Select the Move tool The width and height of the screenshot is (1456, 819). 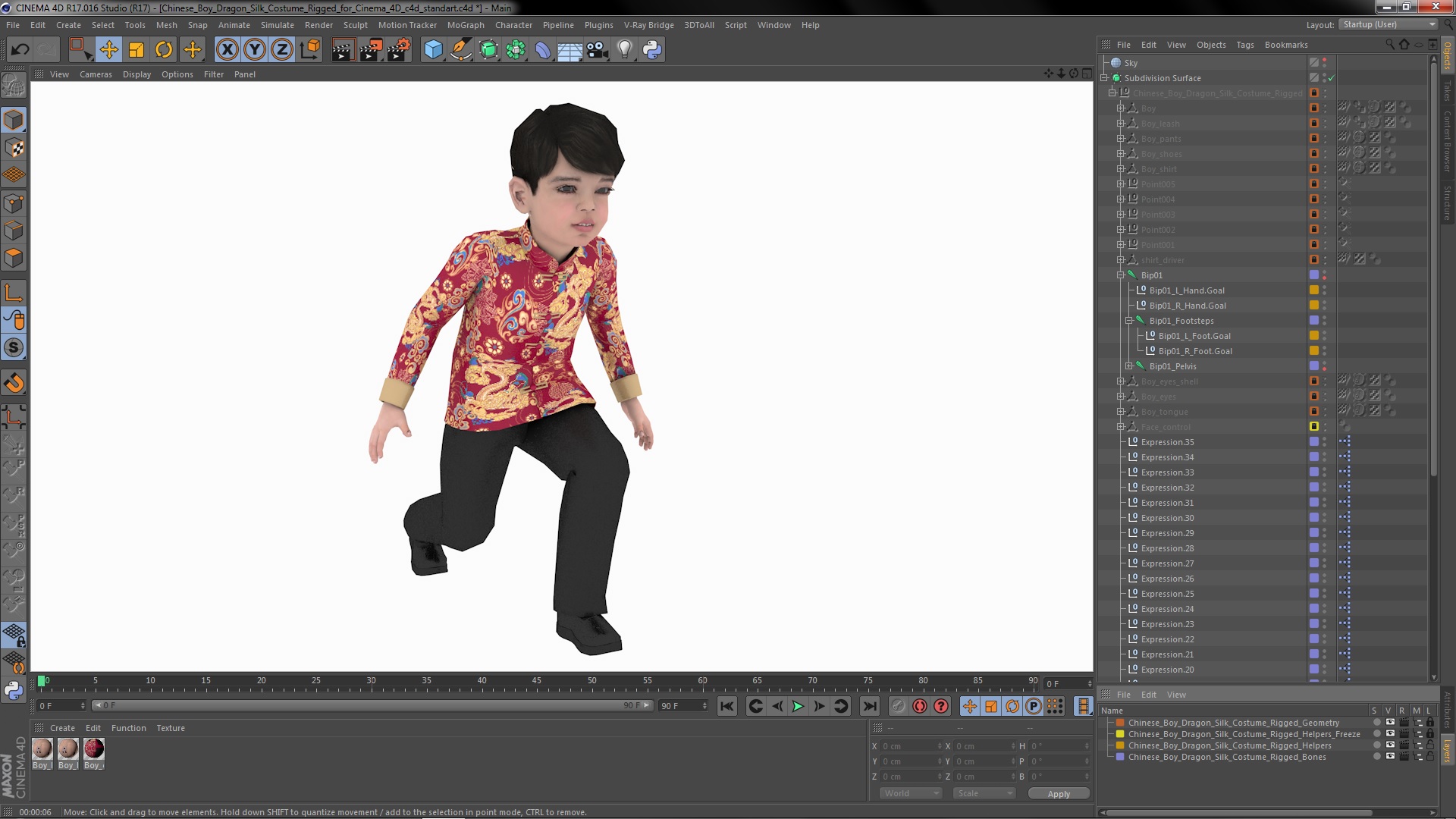108,50
